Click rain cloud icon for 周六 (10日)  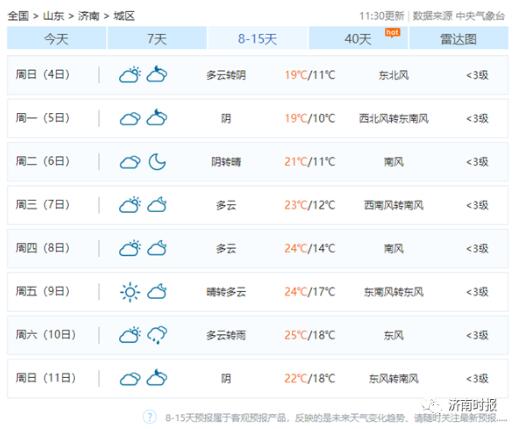[x=157, y=335]
